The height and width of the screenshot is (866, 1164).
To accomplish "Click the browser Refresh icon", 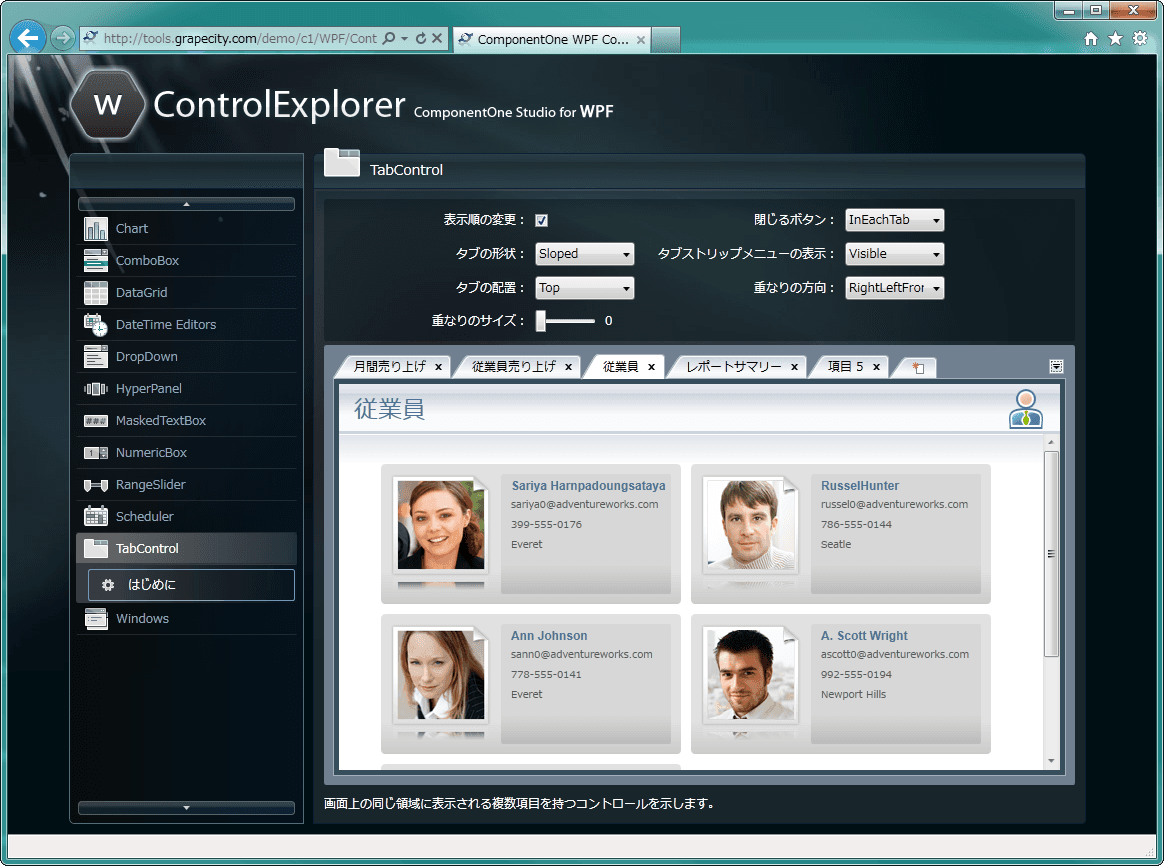I will point(421,39).
